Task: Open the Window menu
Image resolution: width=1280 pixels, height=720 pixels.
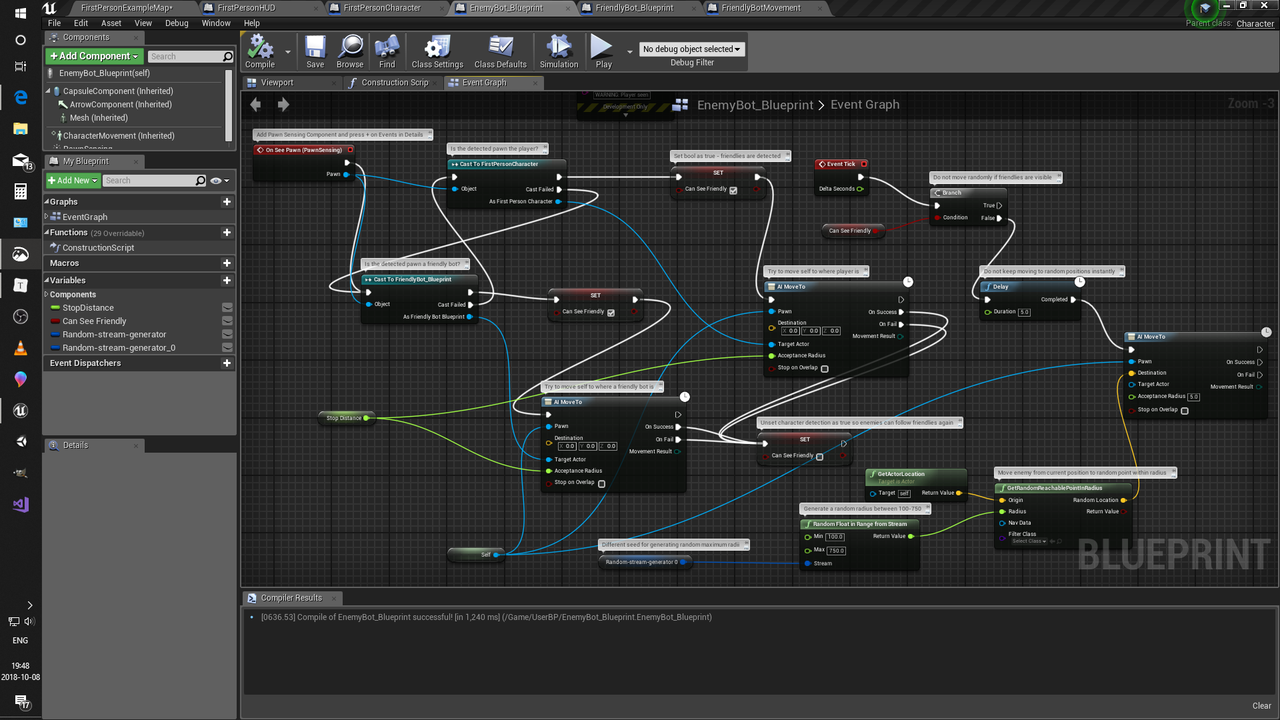Action: pyautogui.click(x=216, y=22)
